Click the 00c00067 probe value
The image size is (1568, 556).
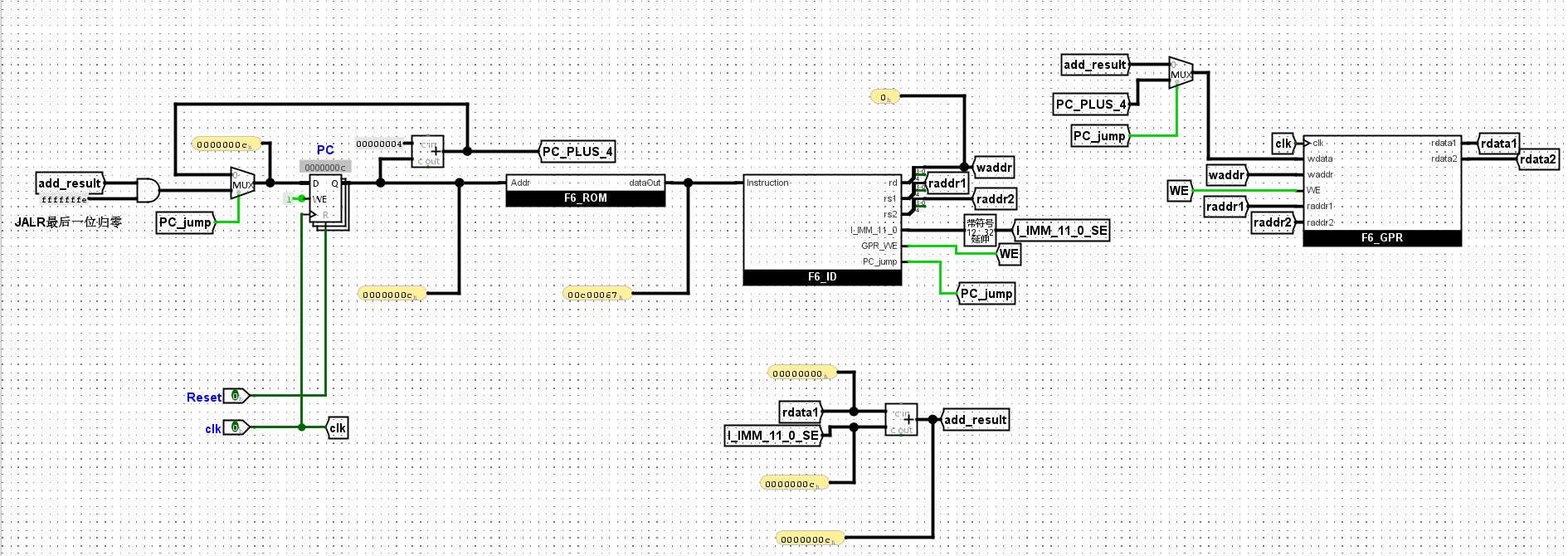(595, 295)
